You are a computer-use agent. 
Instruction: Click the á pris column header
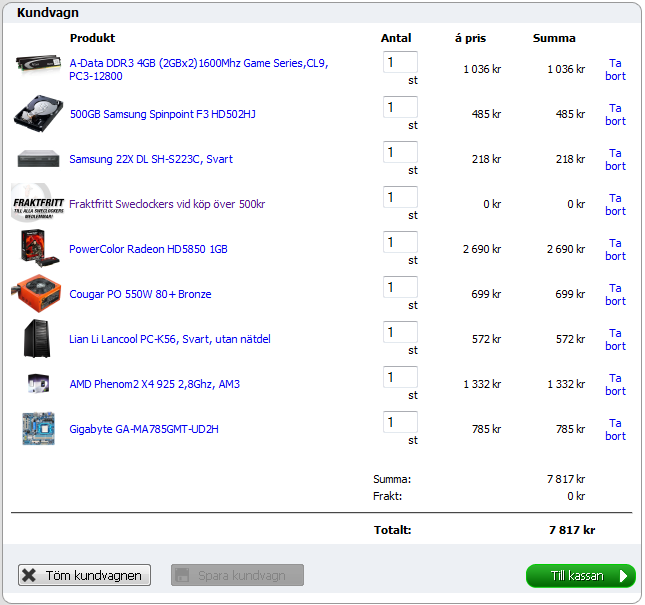[470, 38]
